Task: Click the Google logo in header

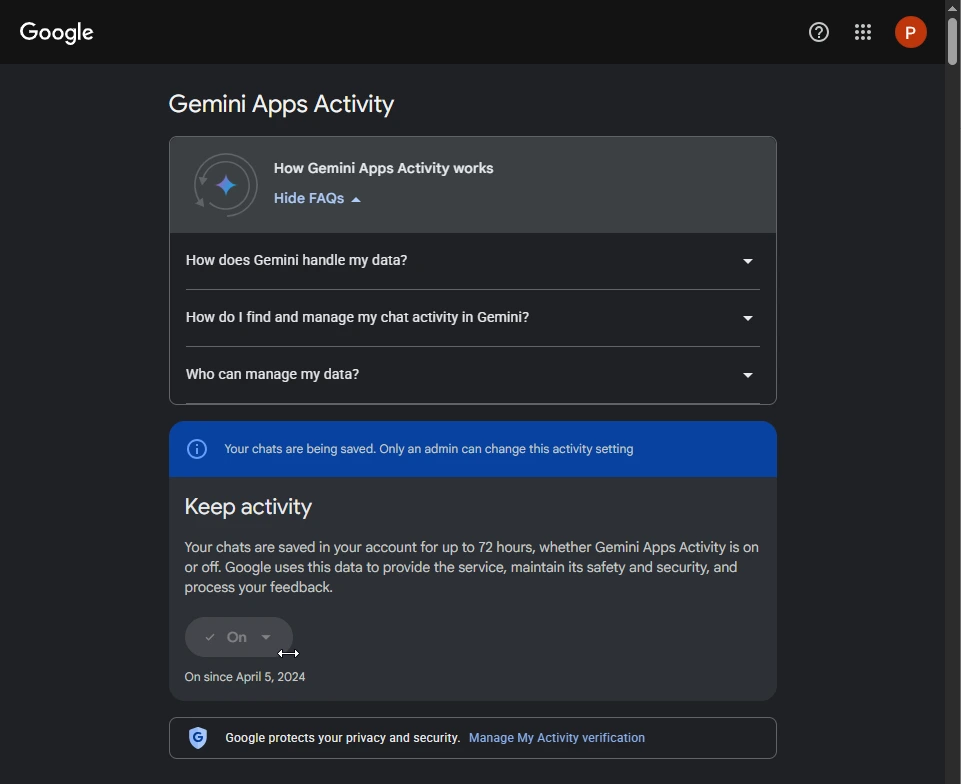Action: tap(56, 32)
